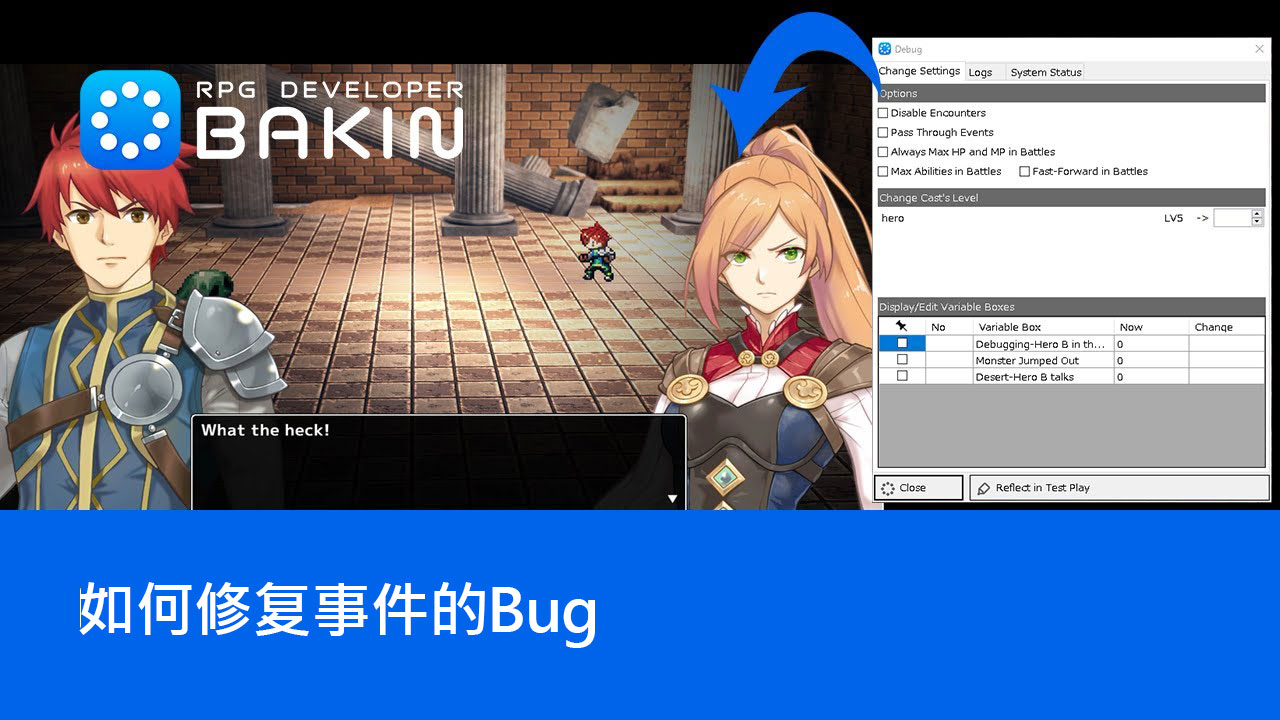Toggle Pass Through Events option

pos(883,132)
